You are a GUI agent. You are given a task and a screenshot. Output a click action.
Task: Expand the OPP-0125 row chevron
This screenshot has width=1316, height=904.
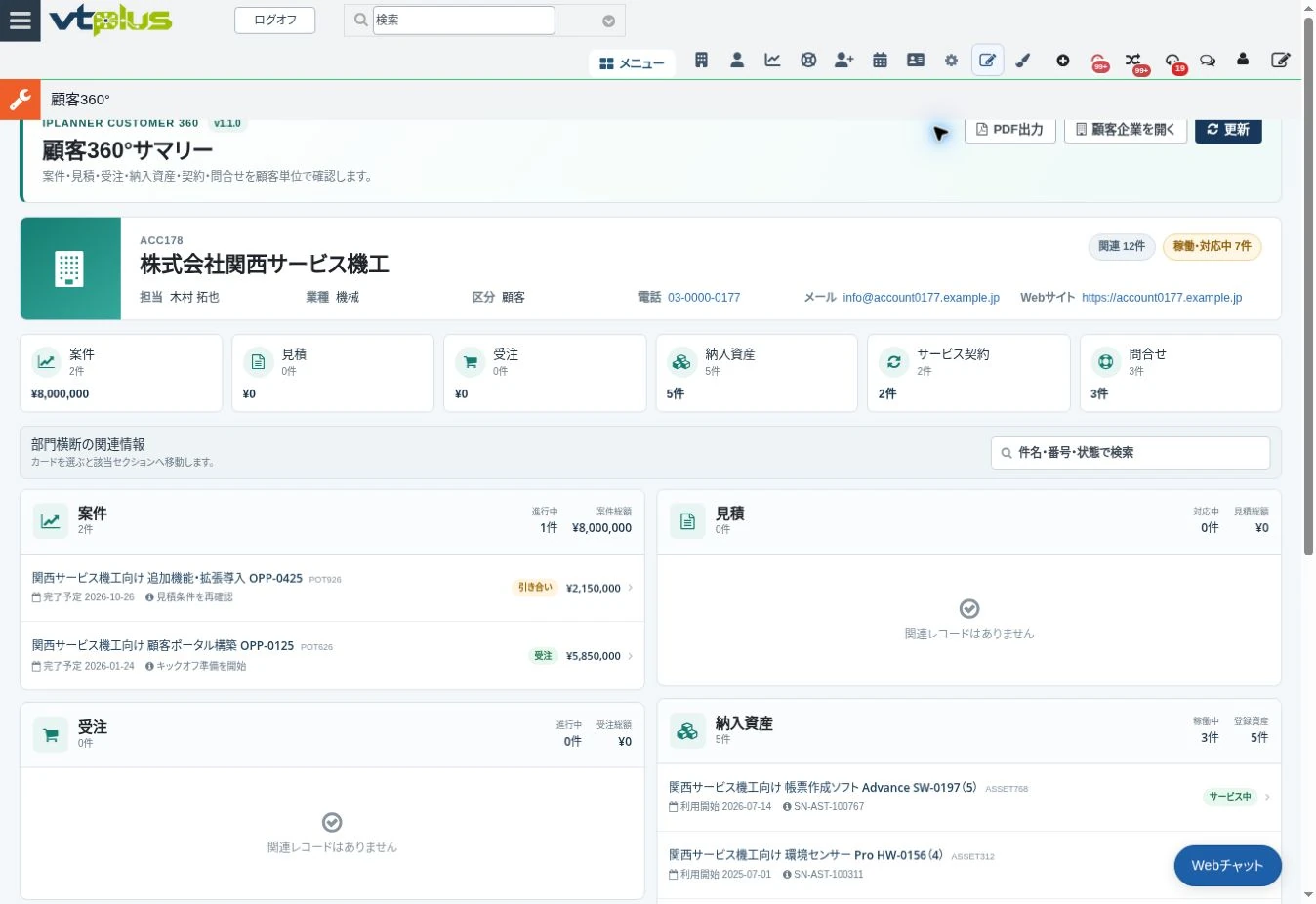pos(631,656)
